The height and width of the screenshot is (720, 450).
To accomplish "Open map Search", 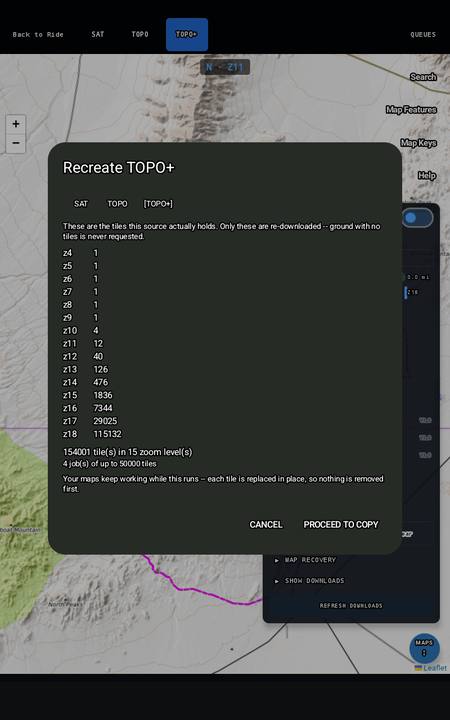I will [x=423, y=77].
